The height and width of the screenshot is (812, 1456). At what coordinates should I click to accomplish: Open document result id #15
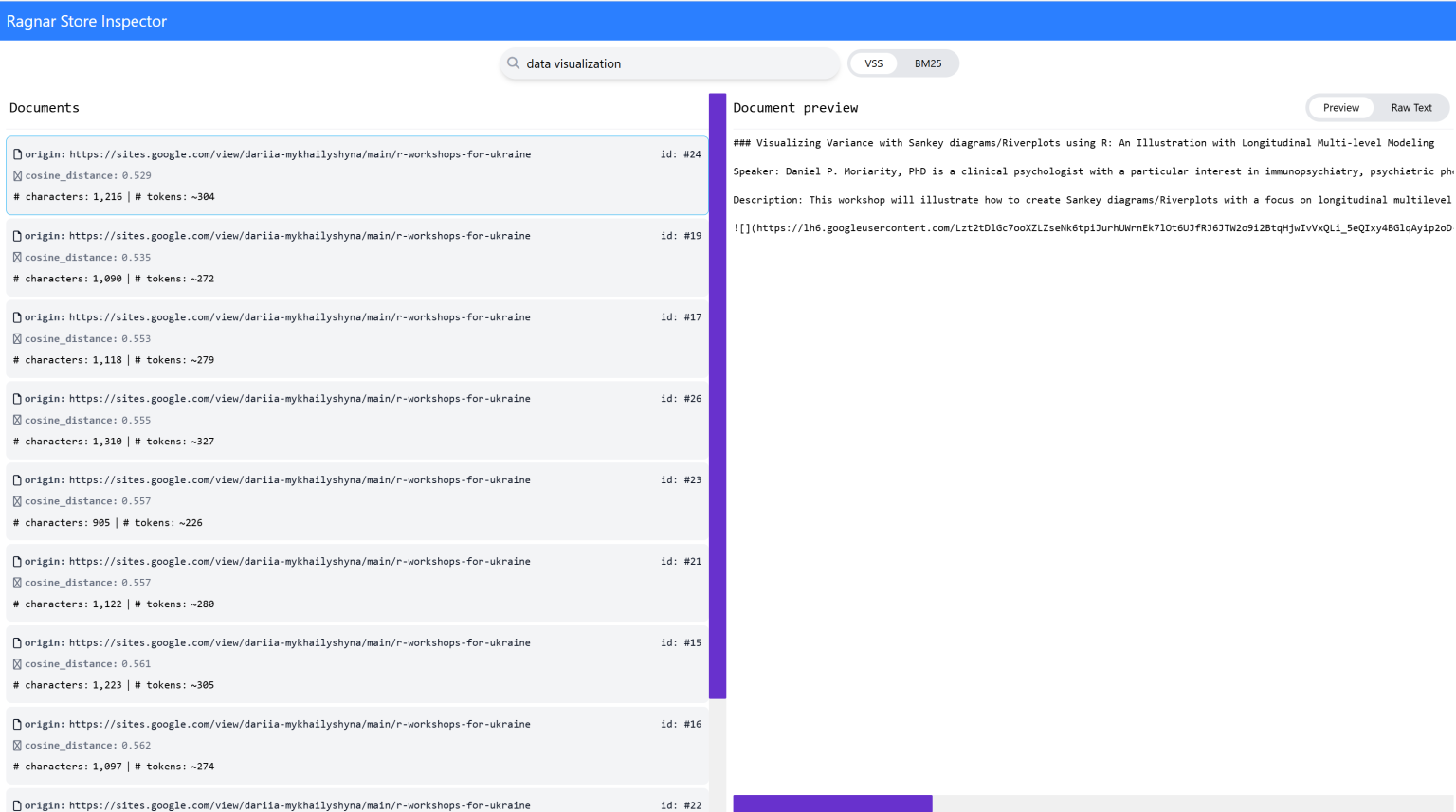coord(356,663)
